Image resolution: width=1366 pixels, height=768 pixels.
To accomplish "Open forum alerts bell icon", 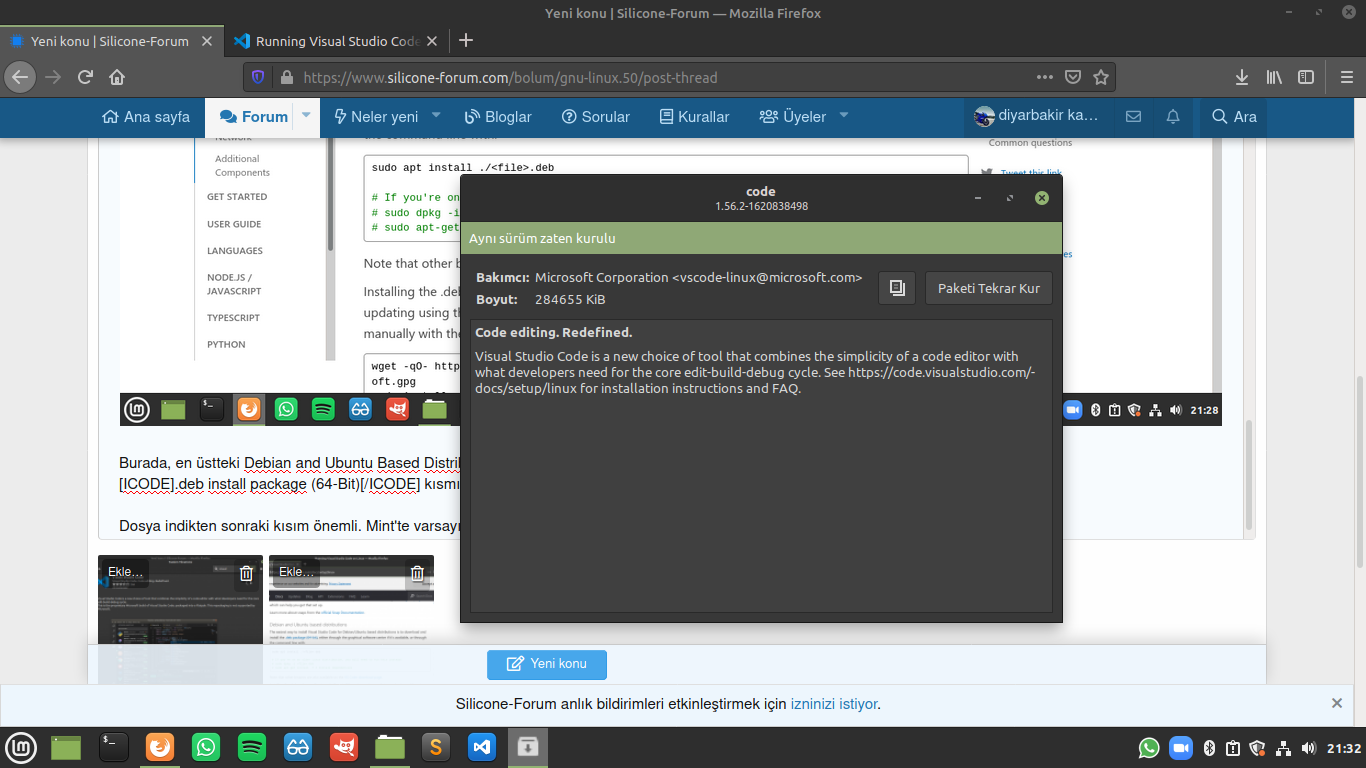I will click(1173, 117).
